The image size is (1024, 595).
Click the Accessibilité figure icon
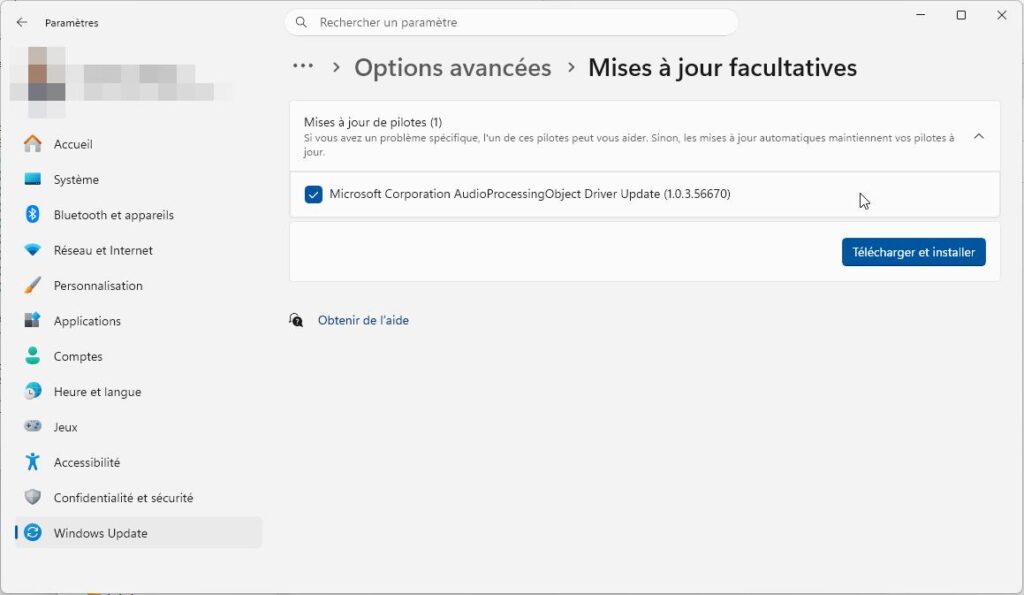(33, 462)
